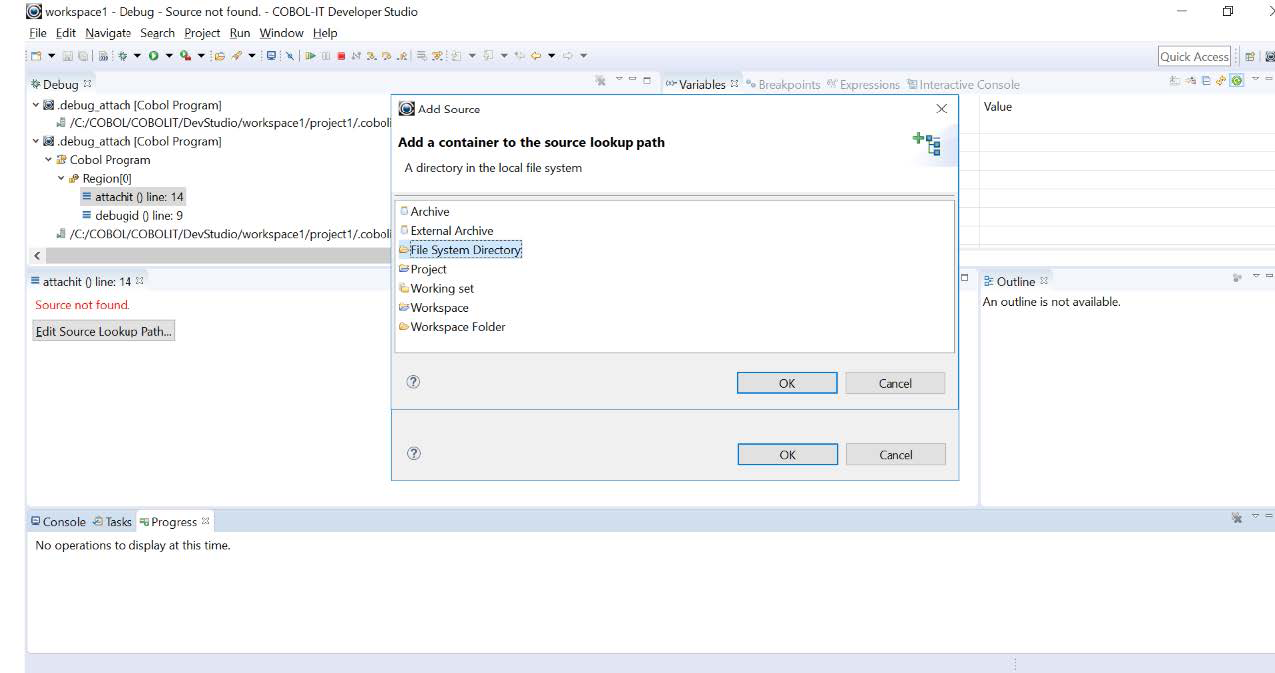The height and width of the screenshot is (673, 1275).
Task: Switch to the Expressions tab
Action: click(x=863, y=85)
